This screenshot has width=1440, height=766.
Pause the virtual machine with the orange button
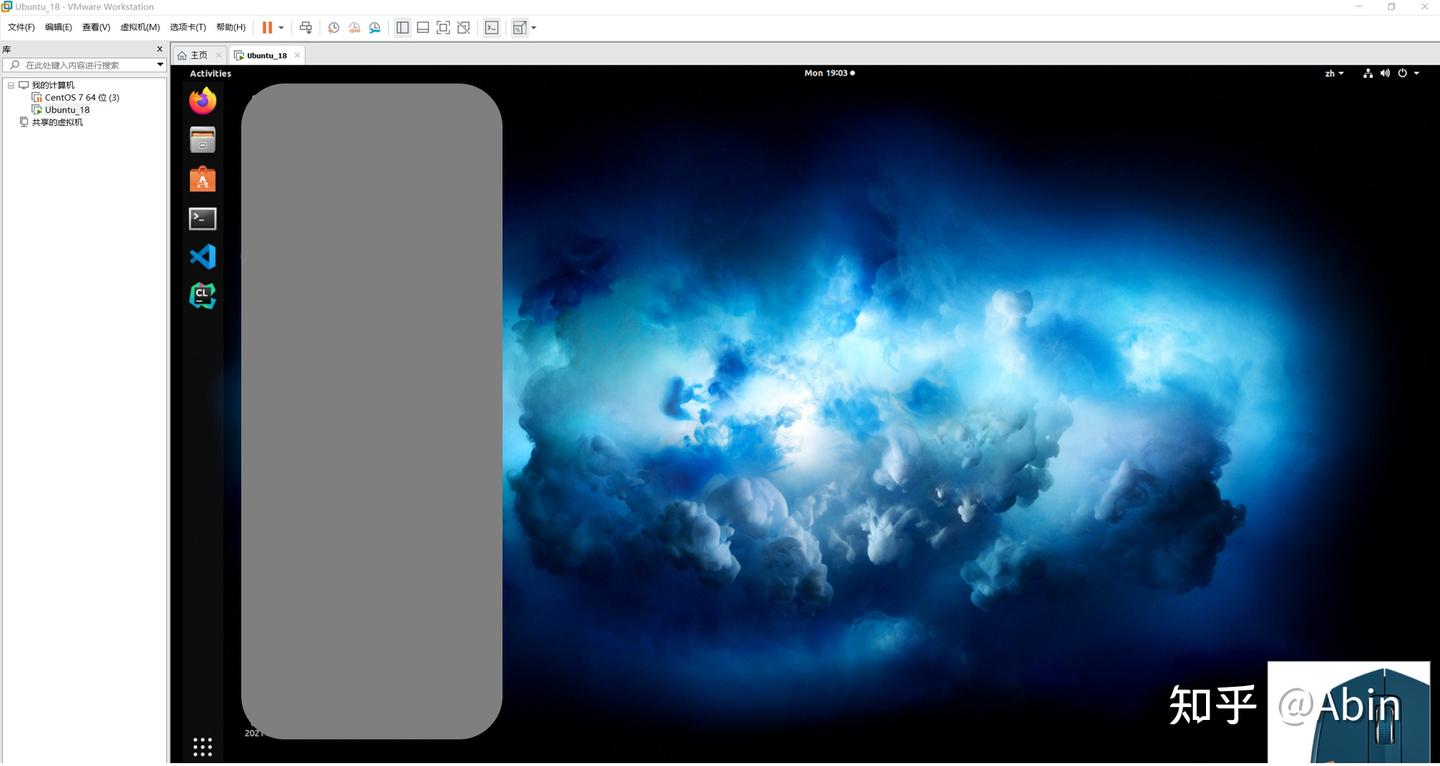point(267,28)
